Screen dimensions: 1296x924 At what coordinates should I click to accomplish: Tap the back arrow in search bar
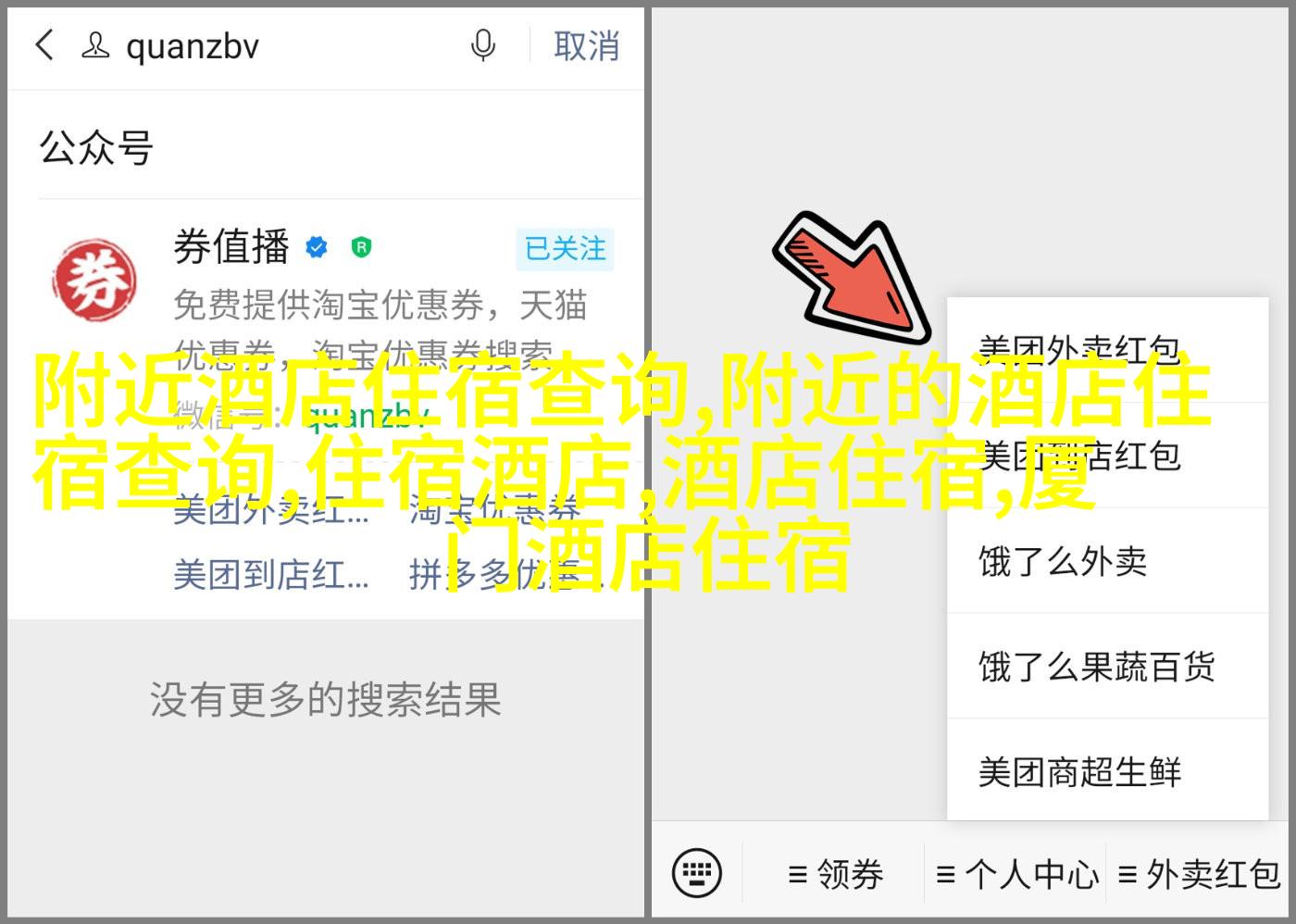coord(44,44)
